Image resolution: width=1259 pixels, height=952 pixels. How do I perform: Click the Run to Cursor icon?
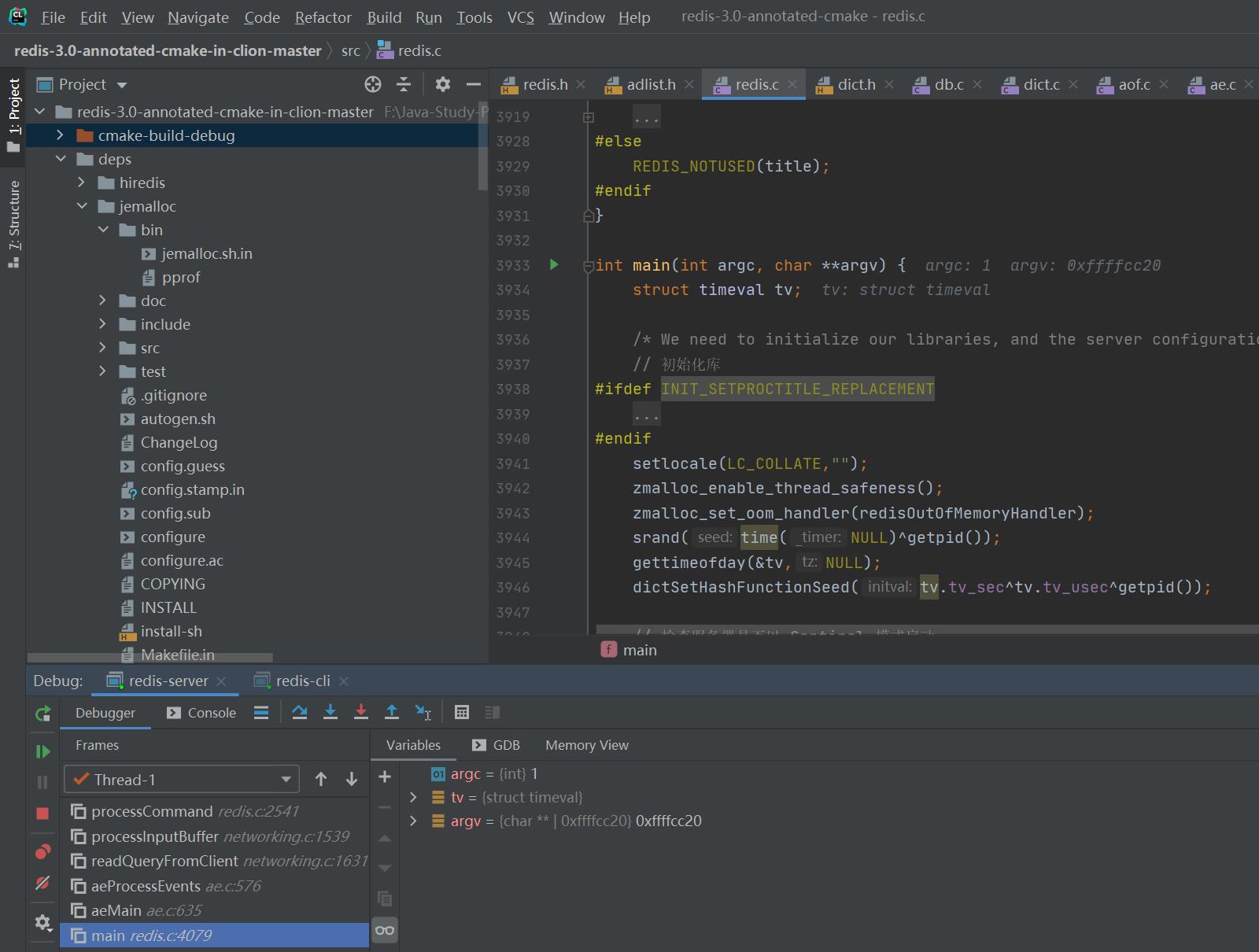click(423, 713)
